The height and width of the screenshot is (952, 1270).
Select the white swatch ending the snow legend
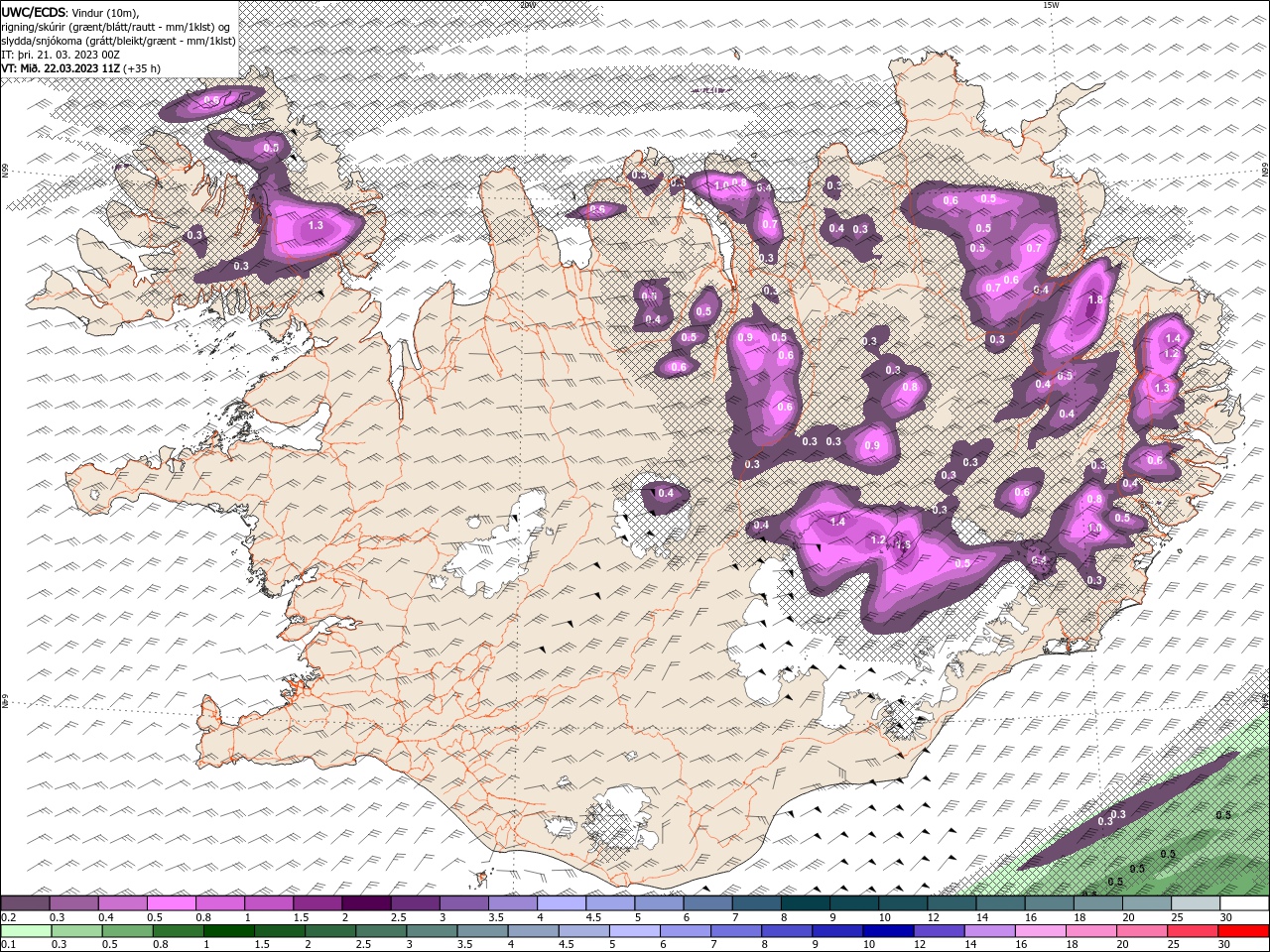click(1244, 903)
